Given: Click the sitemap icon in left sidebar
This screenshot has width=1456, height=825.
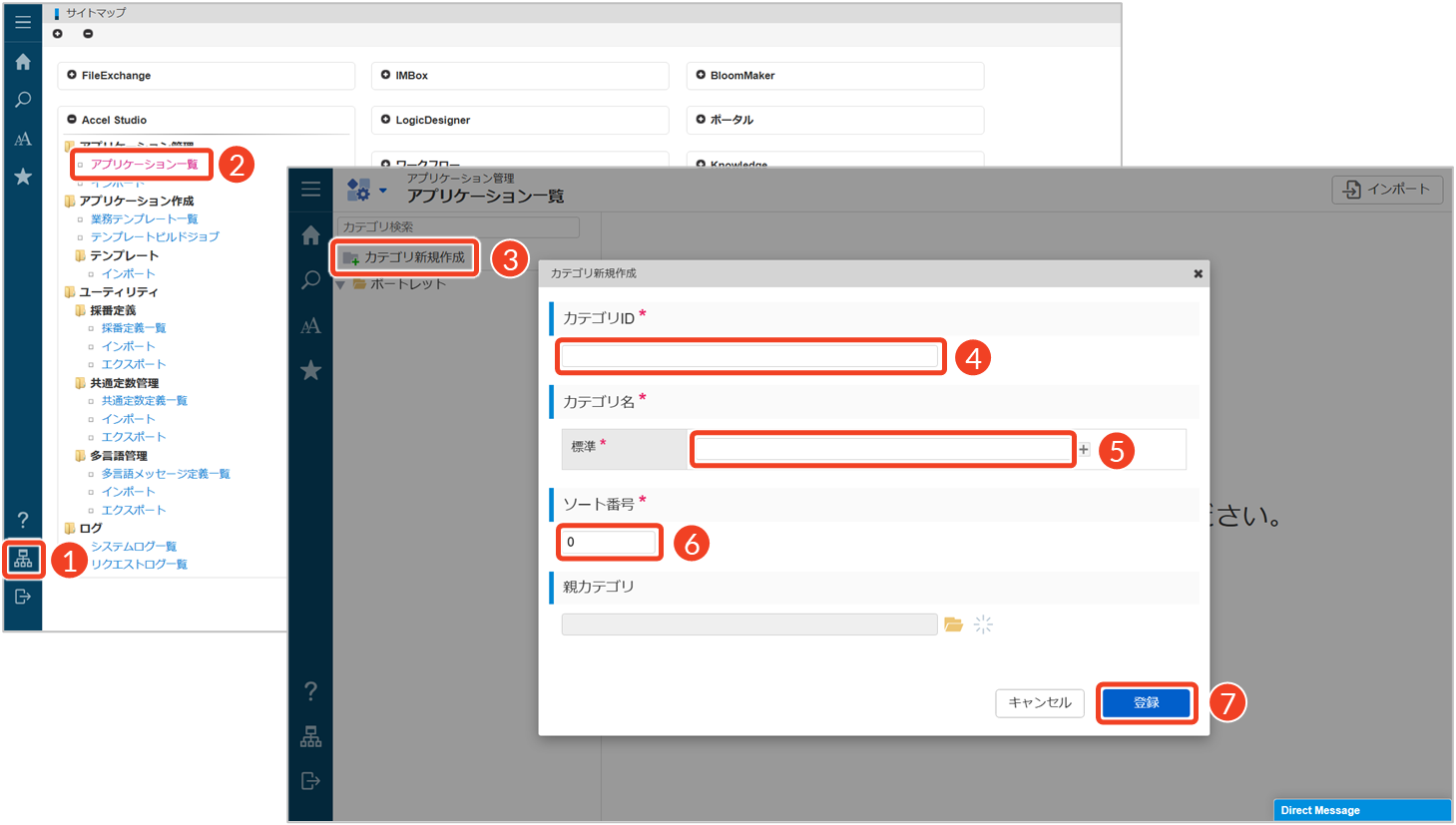Looking at the screenshot, I should (x=23, y=559).
